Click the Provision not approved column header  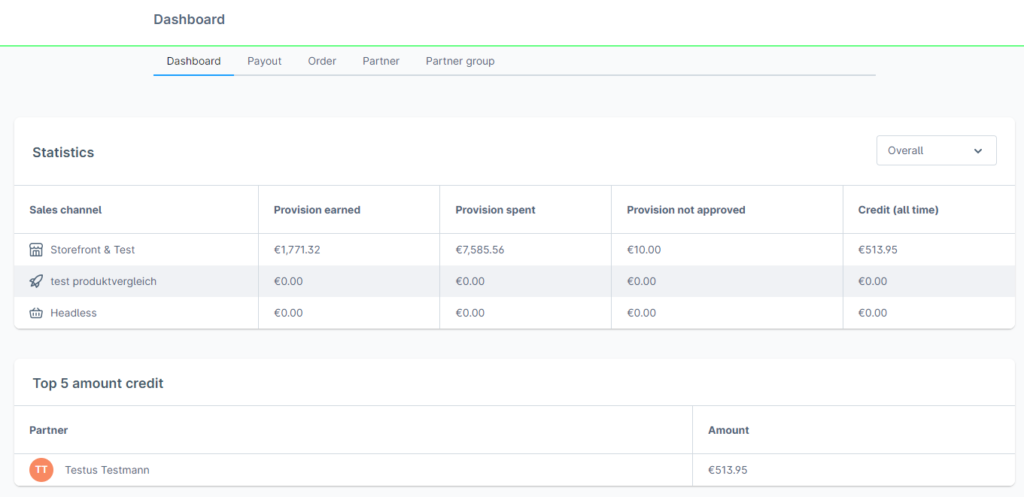(686, 210)
